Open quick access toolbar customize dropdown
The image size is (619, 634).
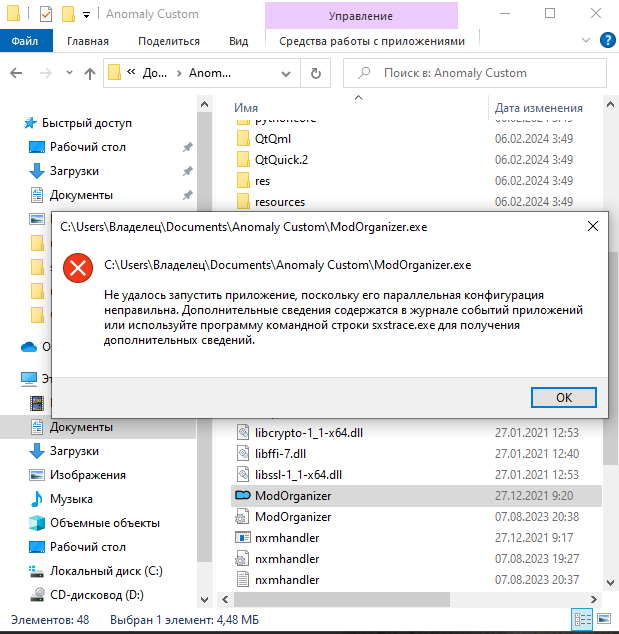pyautogui.click(x=86, y=15)
